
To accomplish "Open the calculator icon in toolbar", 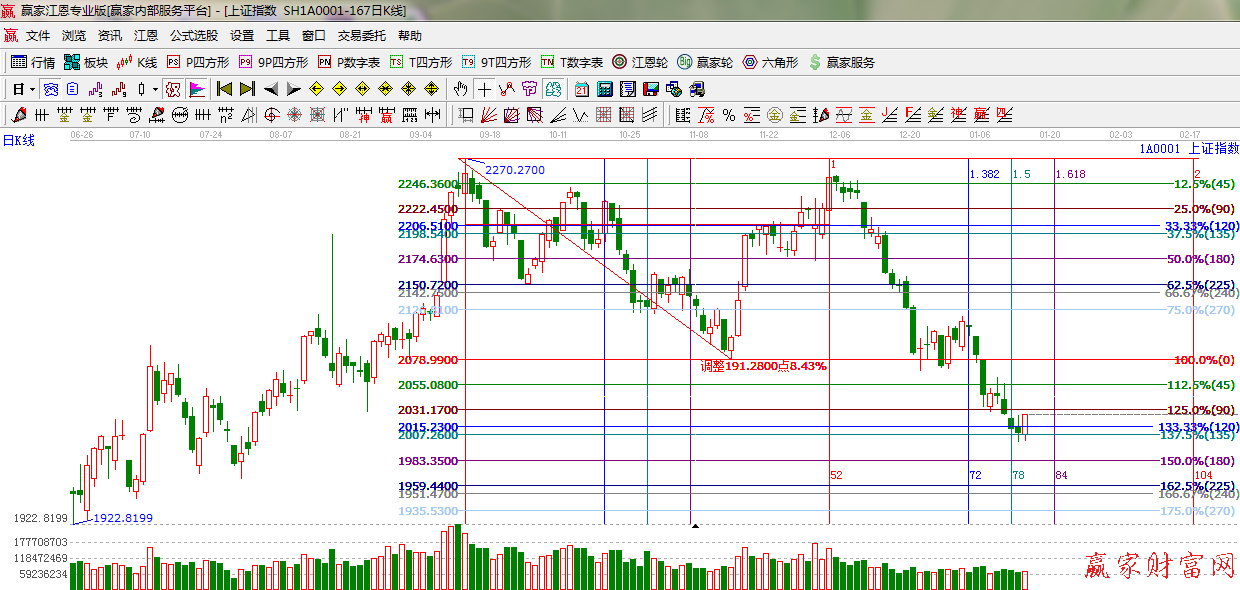I will point(604,89).
